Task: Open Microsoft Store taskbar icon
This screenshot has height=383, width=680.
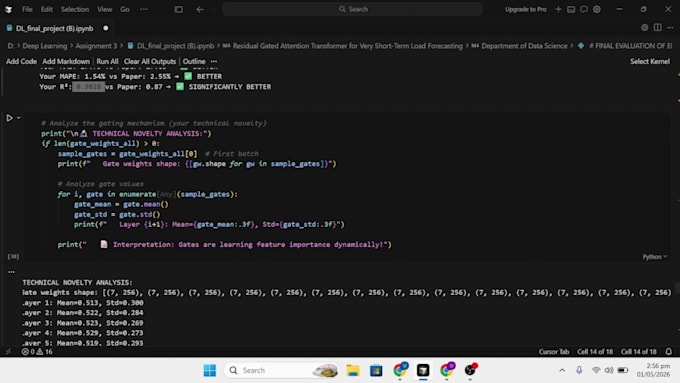Action: [x=376, y=370]
